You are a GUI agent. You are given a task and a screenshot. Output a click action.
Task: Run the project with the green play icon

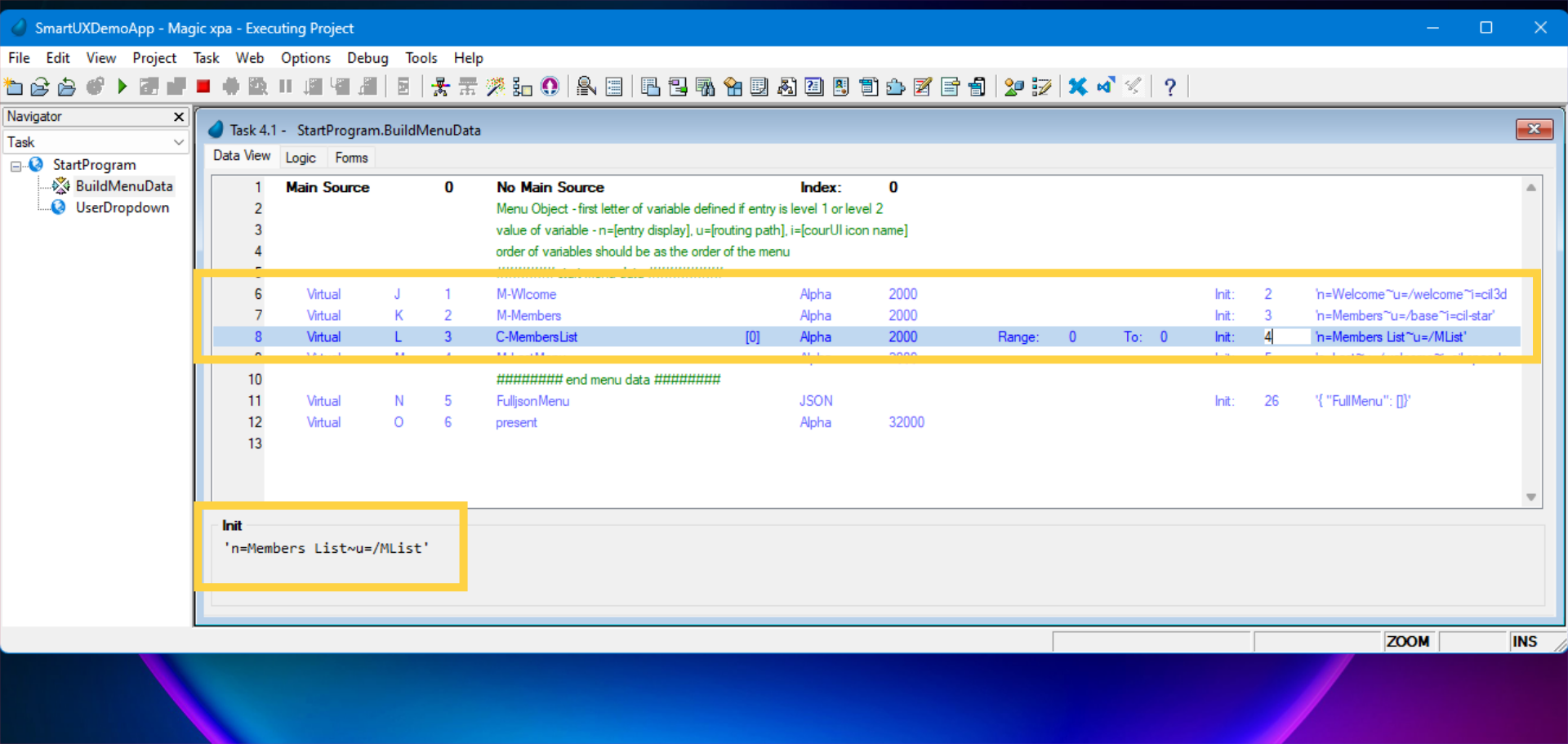click(122, 87)
